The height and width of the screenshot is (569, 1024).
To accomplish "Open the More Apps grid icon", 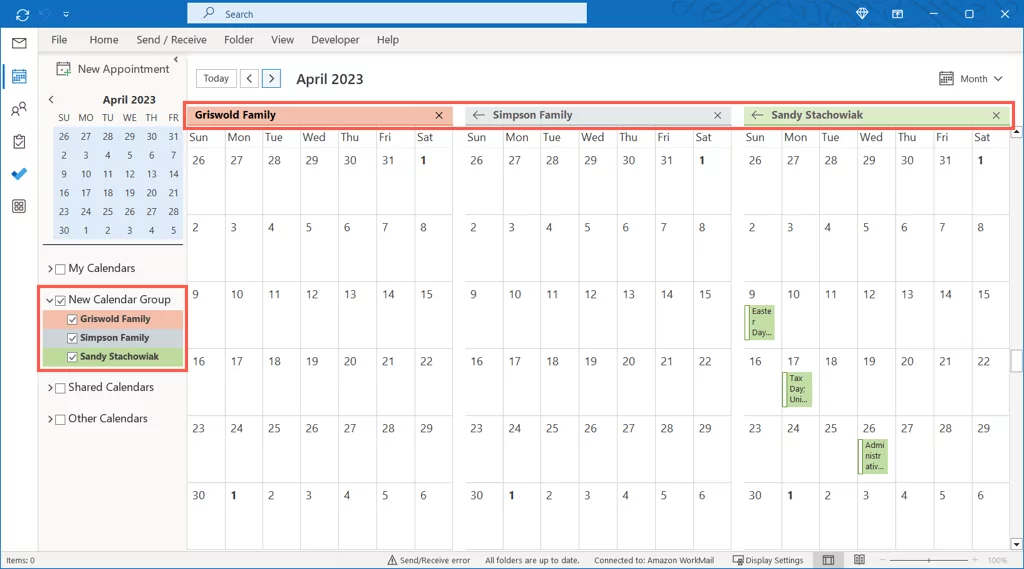I will pos(18,206).
